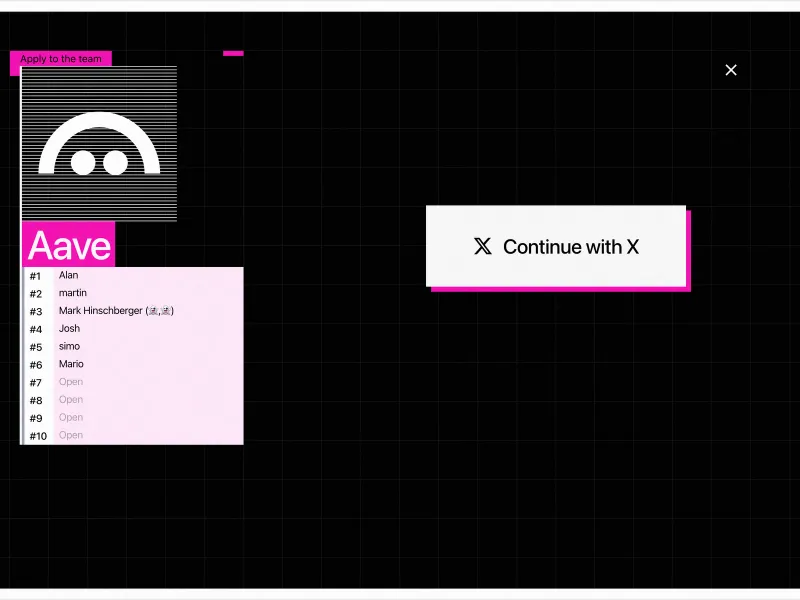This screenshot has height=600, width=800.
Task: Close the dialog with the X icon
Action: (731, 70)
